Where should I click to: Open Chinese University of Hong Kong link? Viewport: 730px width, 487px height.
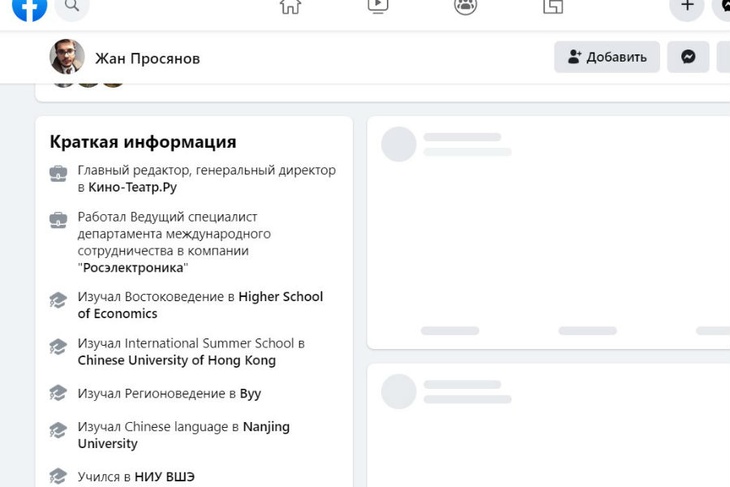click(x=176, y=360)
